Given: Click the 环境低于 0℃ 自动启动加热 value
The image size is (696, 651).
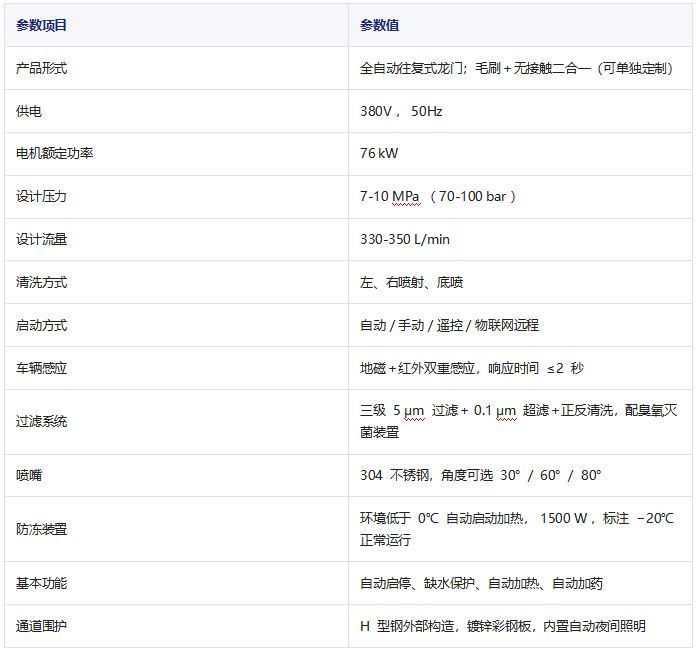Looking at the screenshot, I should [517, 529].
